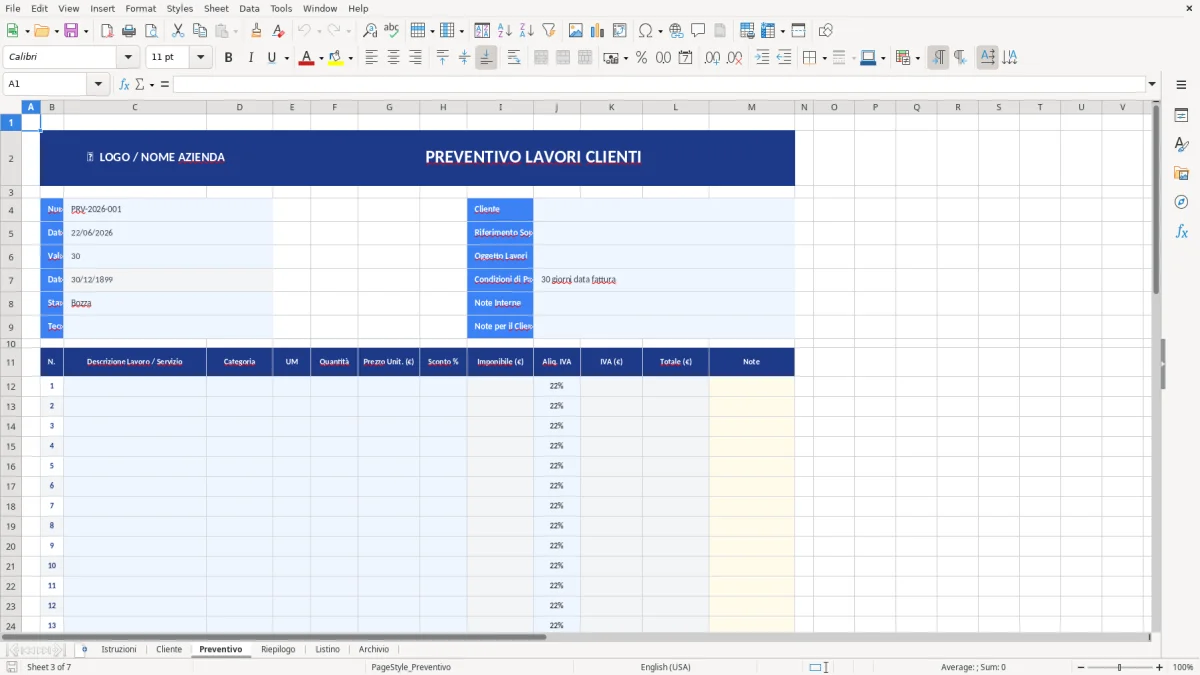
Task: Set Align Left
Action: coord(371,58)
